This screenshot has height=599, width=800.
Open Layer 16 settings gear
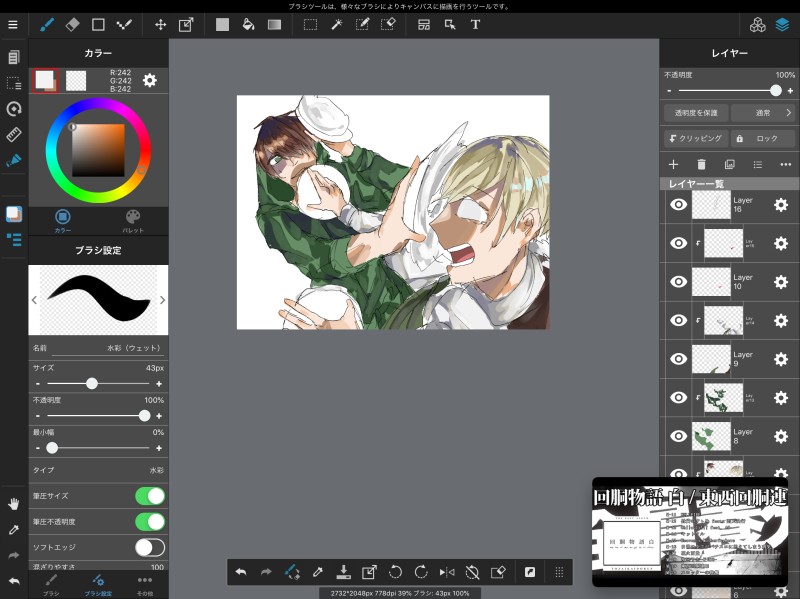pos(781,205)
